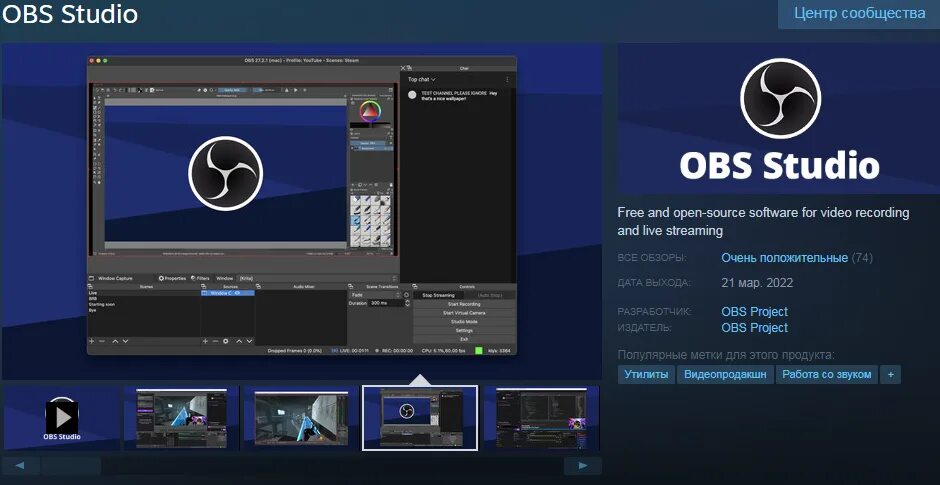The height and width of the screenshot is (485, 940).
Task: Add a source with plus icon
Action: click(205, 341)
